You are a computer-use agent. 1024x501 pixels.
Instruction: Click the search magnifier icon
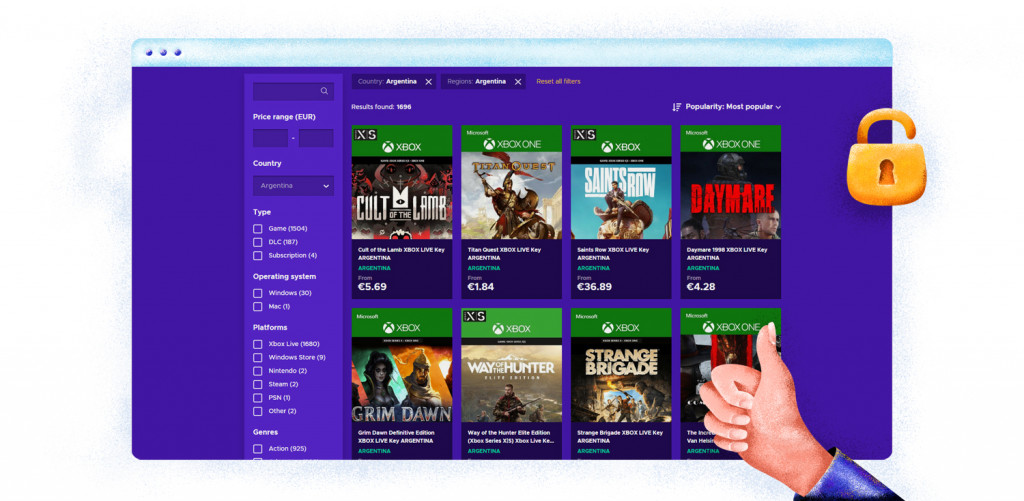[x=325, y=91]
